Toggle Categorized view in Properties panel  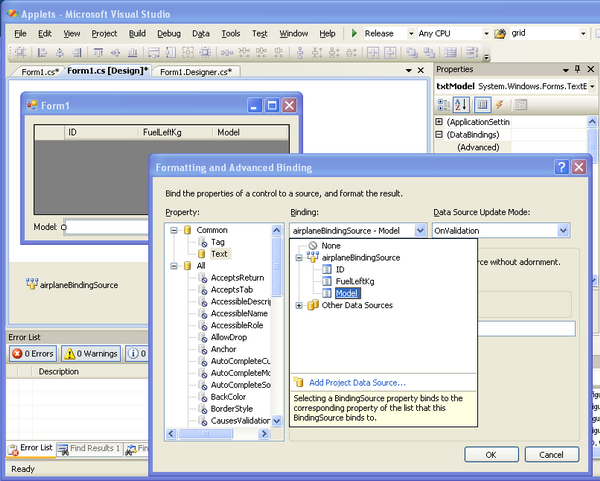[443, 104]
